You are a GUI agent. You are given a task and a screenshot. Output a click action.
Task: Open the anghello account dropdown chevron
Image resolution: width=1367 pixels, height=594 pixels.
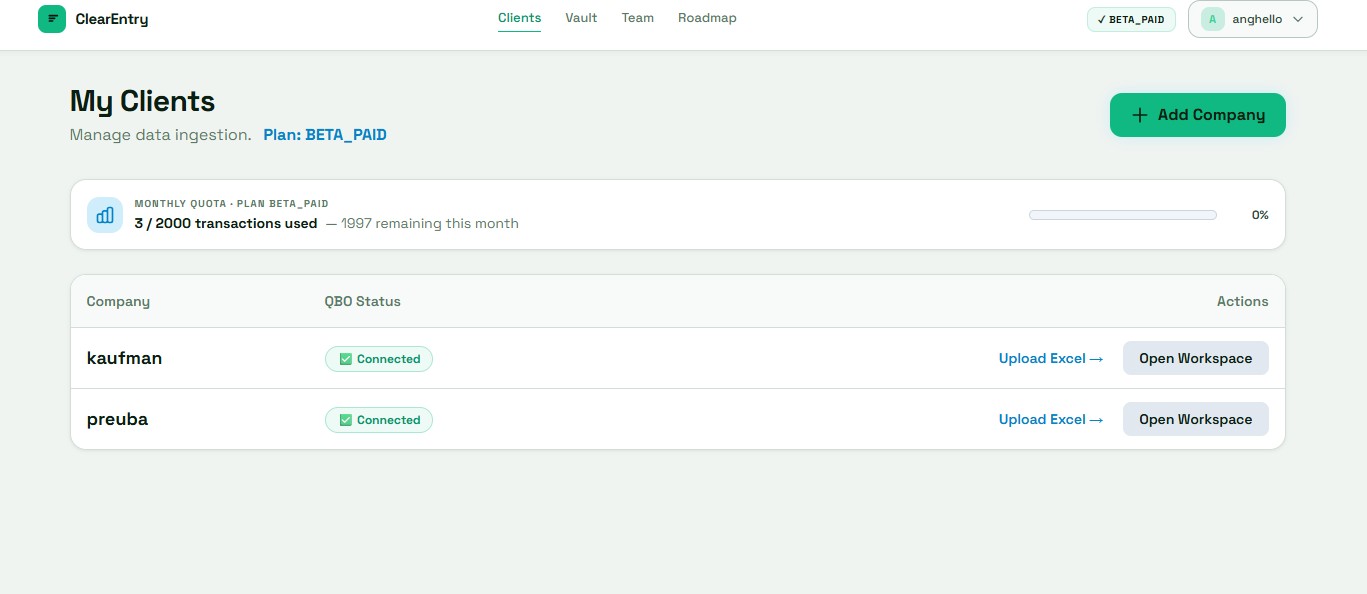tap(1298, 19)
